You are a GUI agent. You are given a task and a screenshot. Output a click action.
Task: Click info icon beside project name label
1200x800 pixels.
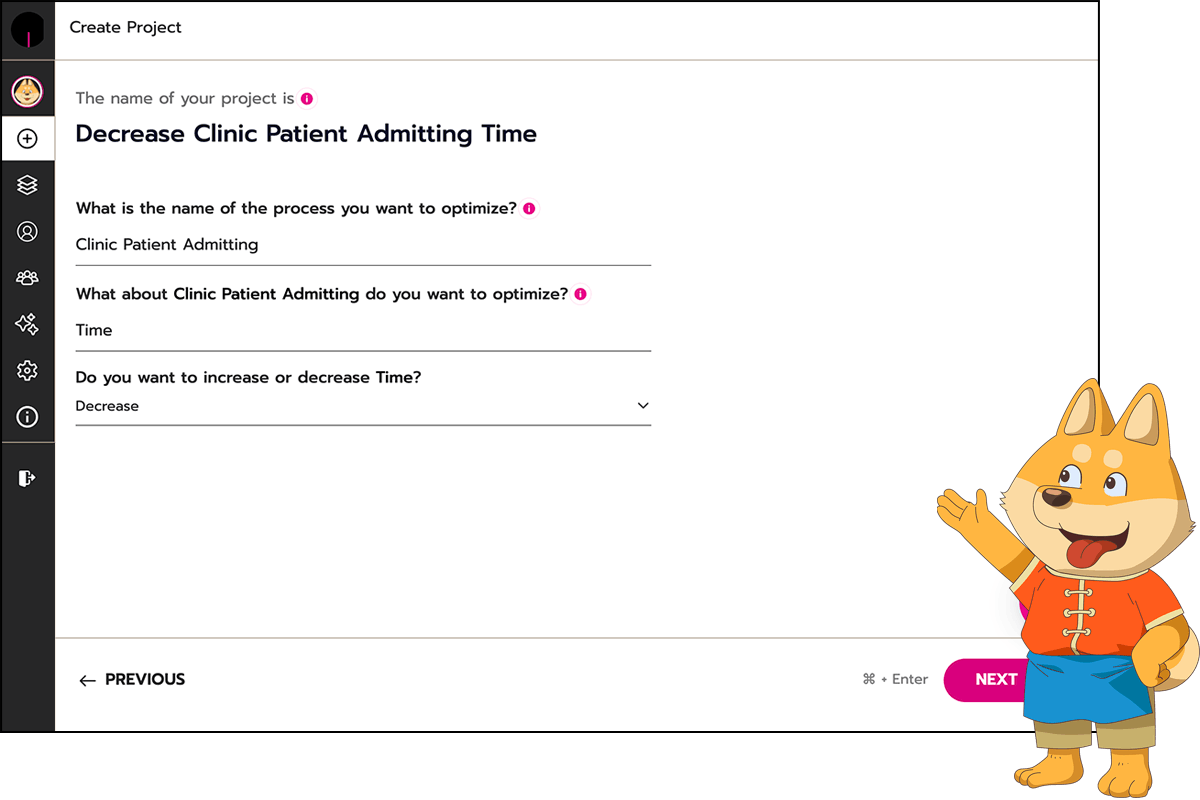(307, 98)
